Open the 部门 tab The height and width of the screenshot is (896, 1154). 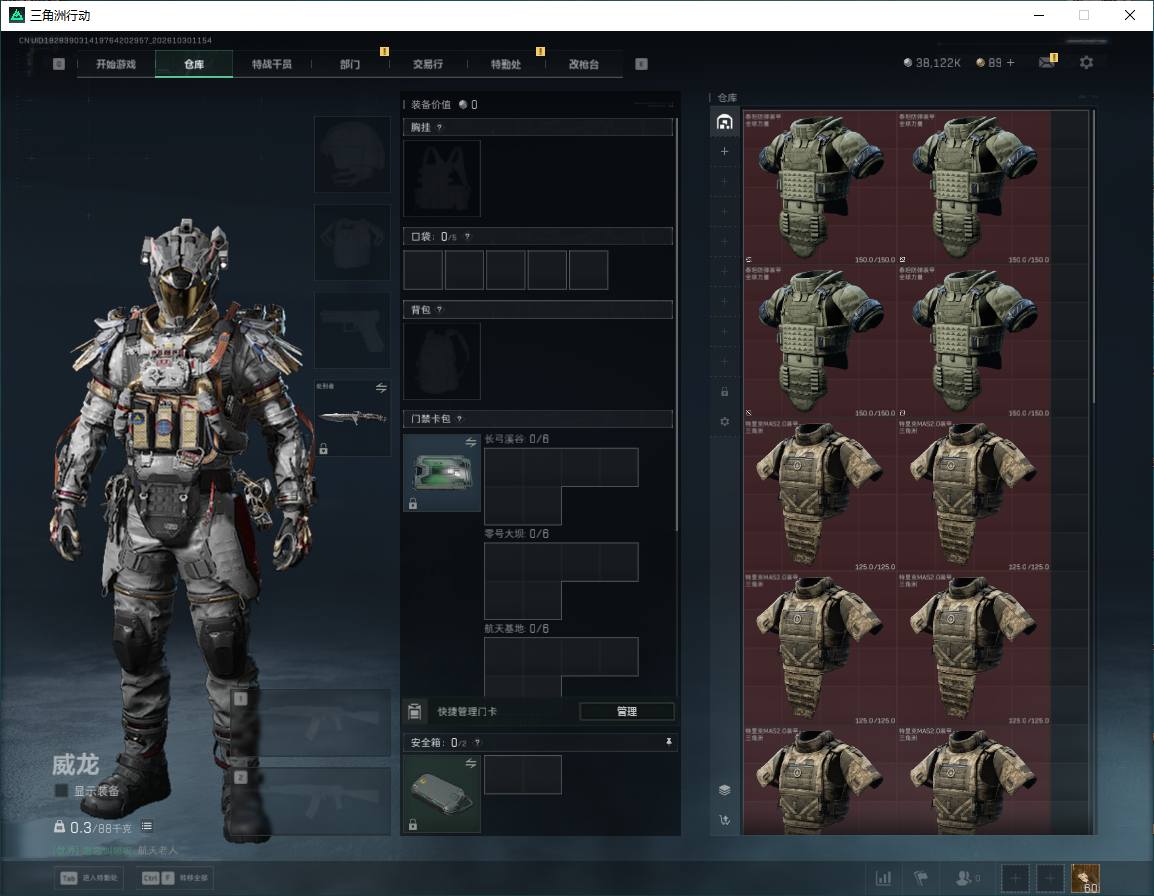point(350,64)
